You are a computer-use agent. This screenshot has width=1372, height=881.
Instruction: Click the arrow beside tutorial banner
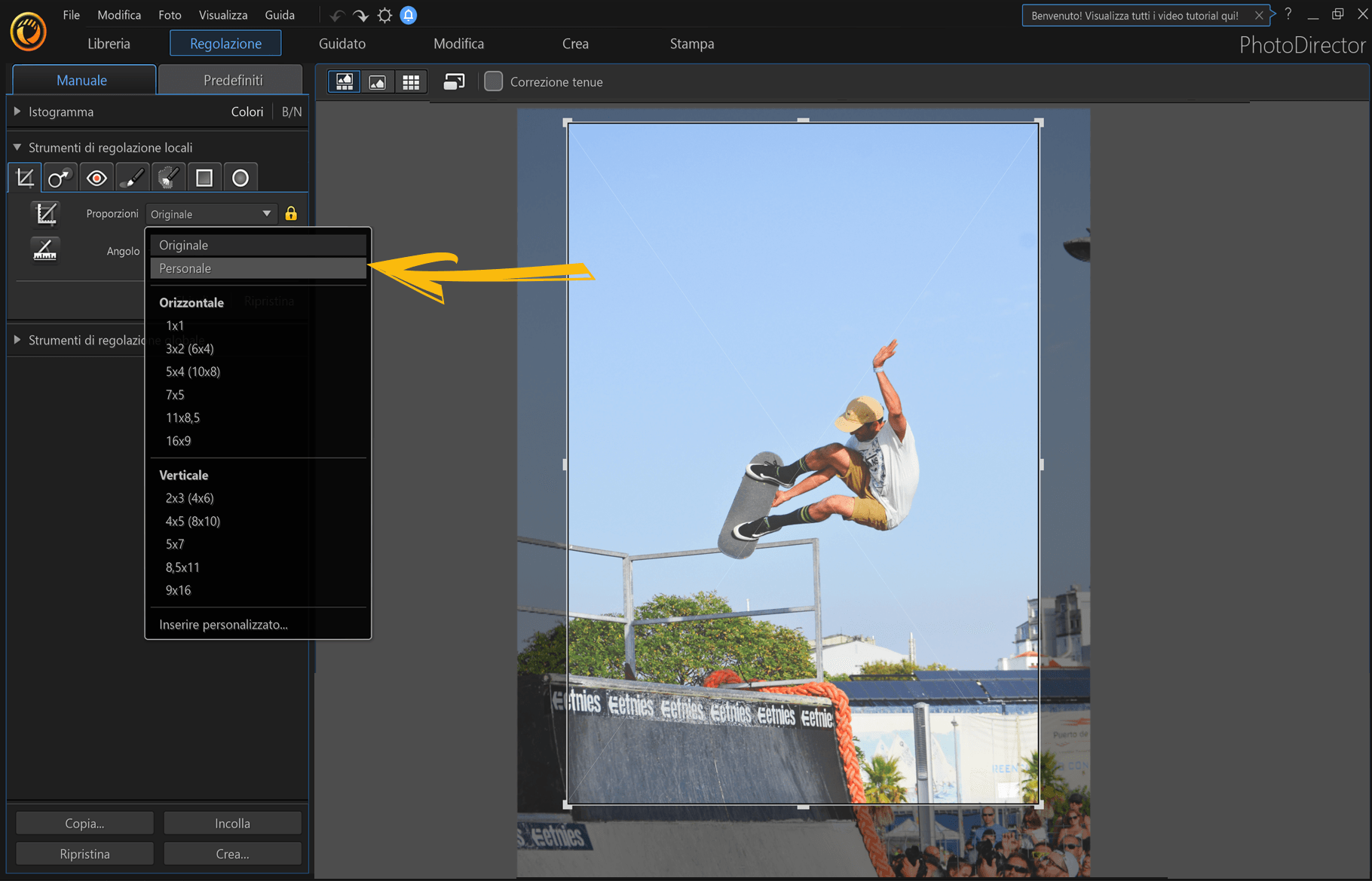point(1272,14)
